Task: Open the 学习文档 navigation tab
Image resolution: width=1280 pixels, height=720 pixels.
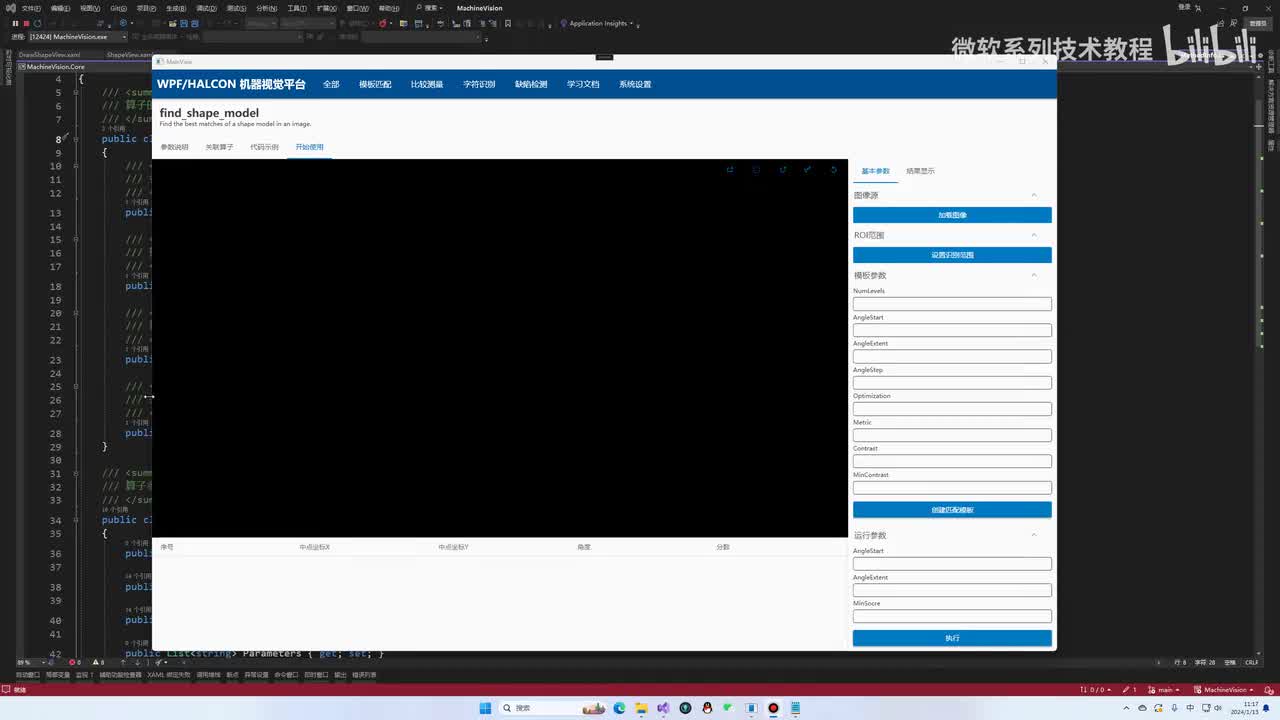Action: [583, 84]
